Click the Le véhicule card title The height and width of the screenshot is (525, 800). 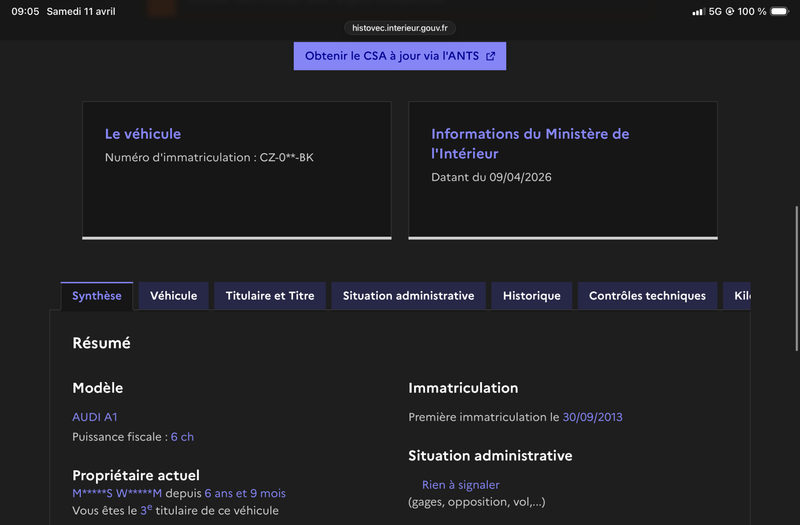pos(143,134)
